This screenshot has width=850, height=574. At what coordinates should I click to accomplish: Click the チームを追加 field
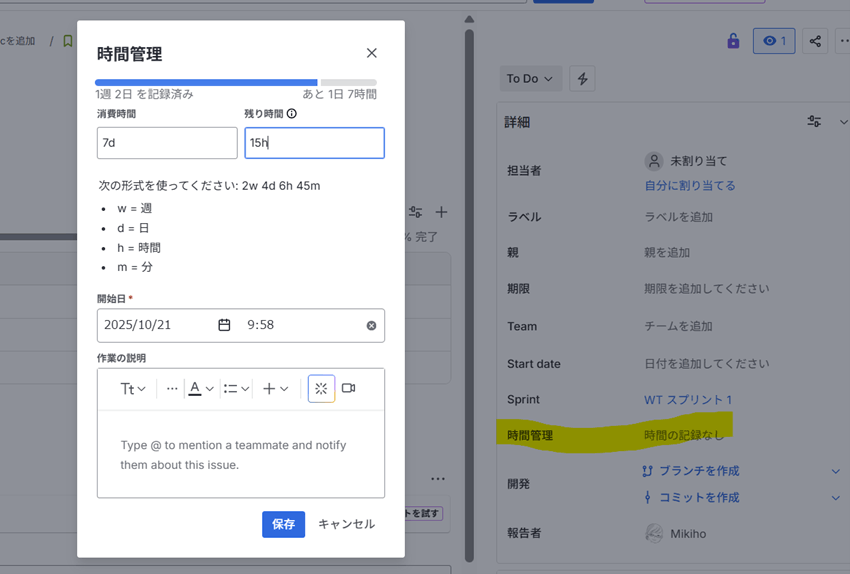pos(678,326)
